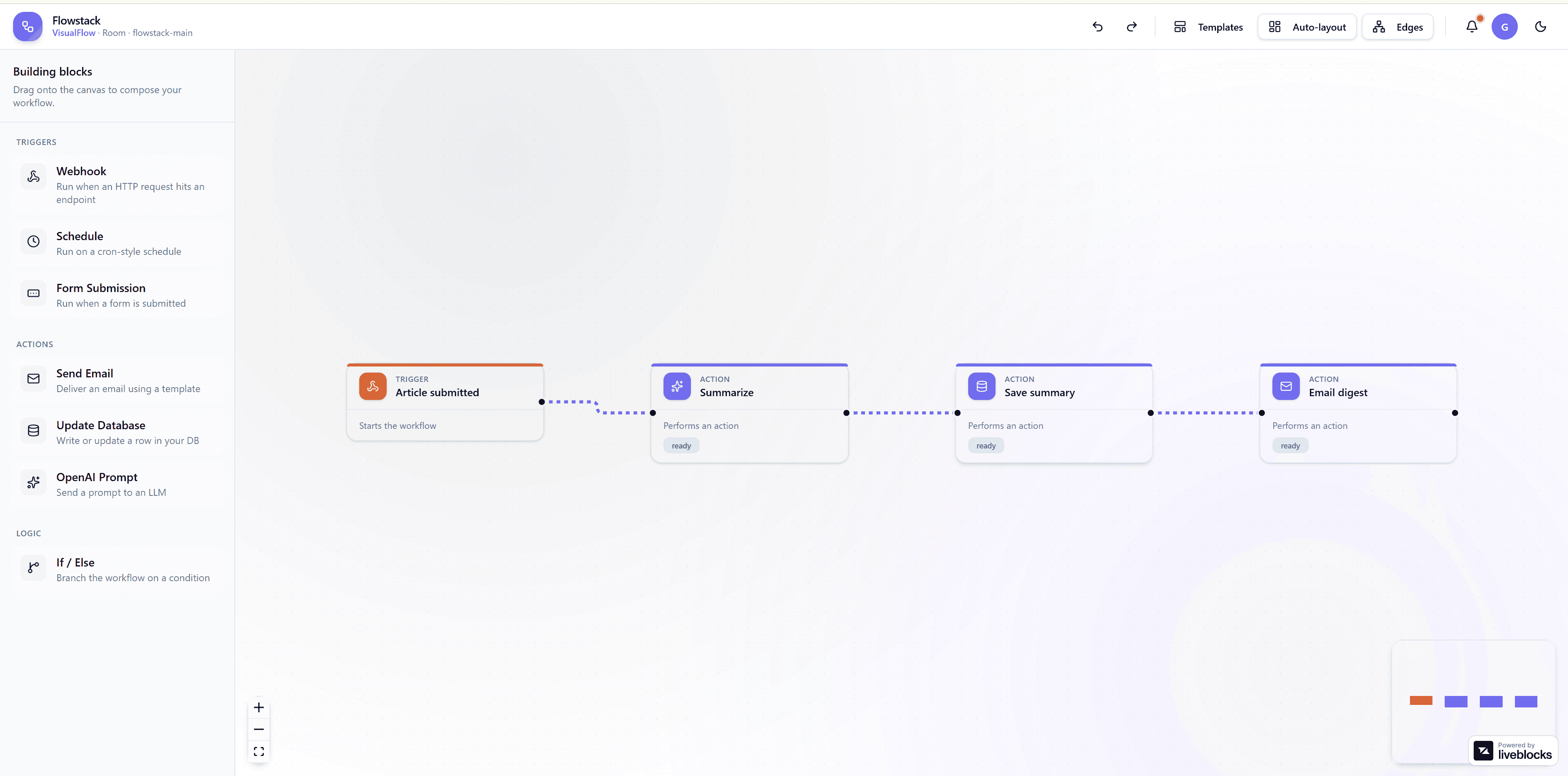Select the Form Submission block icon
This screenshot has height=776, width=1568.
pos(33,293)
